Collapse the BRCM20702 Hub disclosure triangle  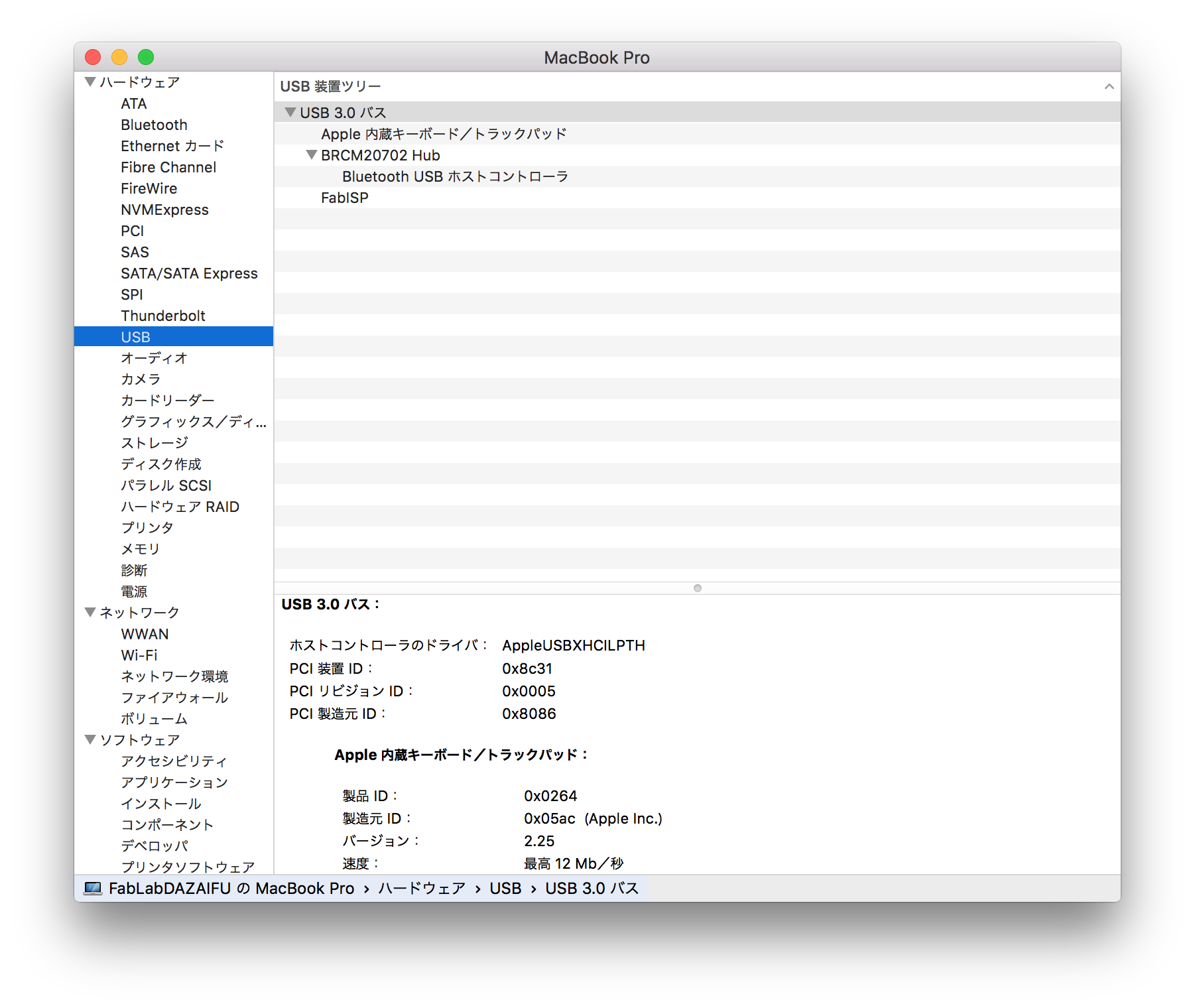311,155
